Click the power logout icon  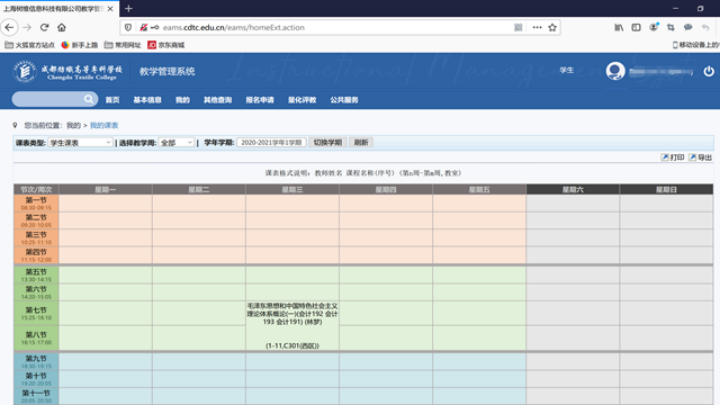click(x=708, y=71)
